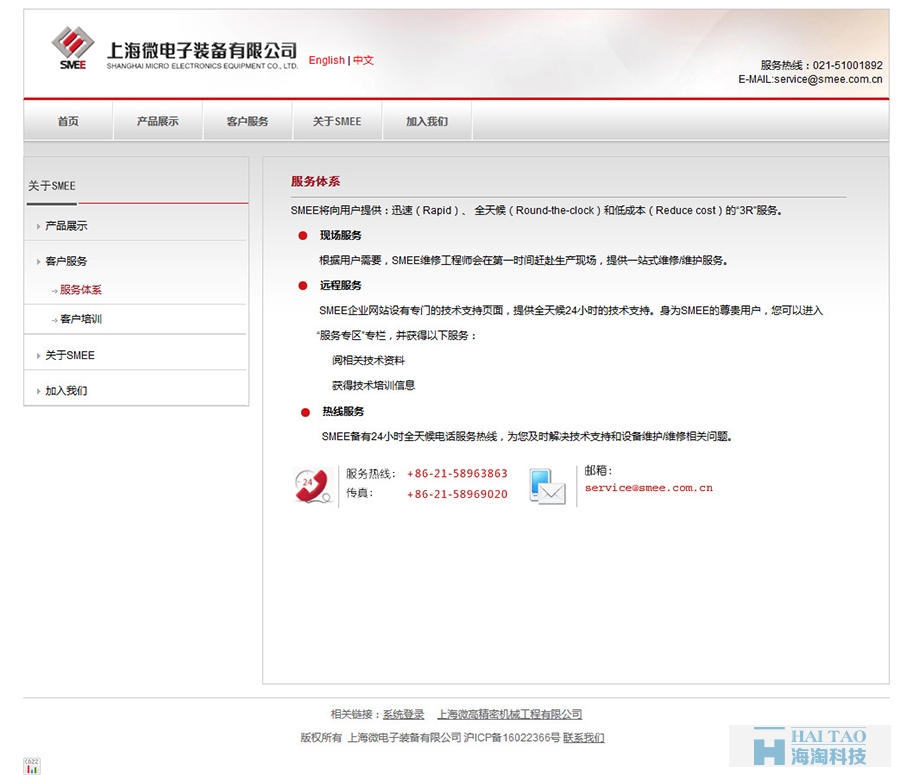Viewport: 900px width, 775px height.
Task: Click the header E-MAIL address text
Action: click(x=810, y=79)
